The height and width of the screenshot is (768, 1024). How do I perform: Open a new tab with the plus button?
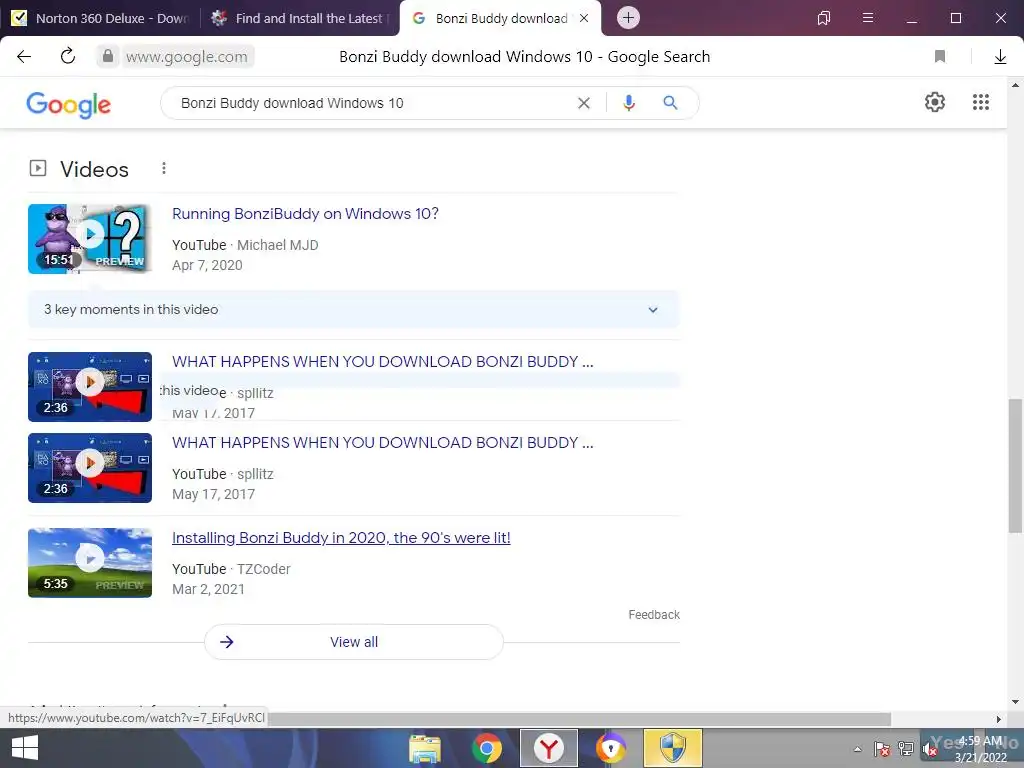coord(628,18)
